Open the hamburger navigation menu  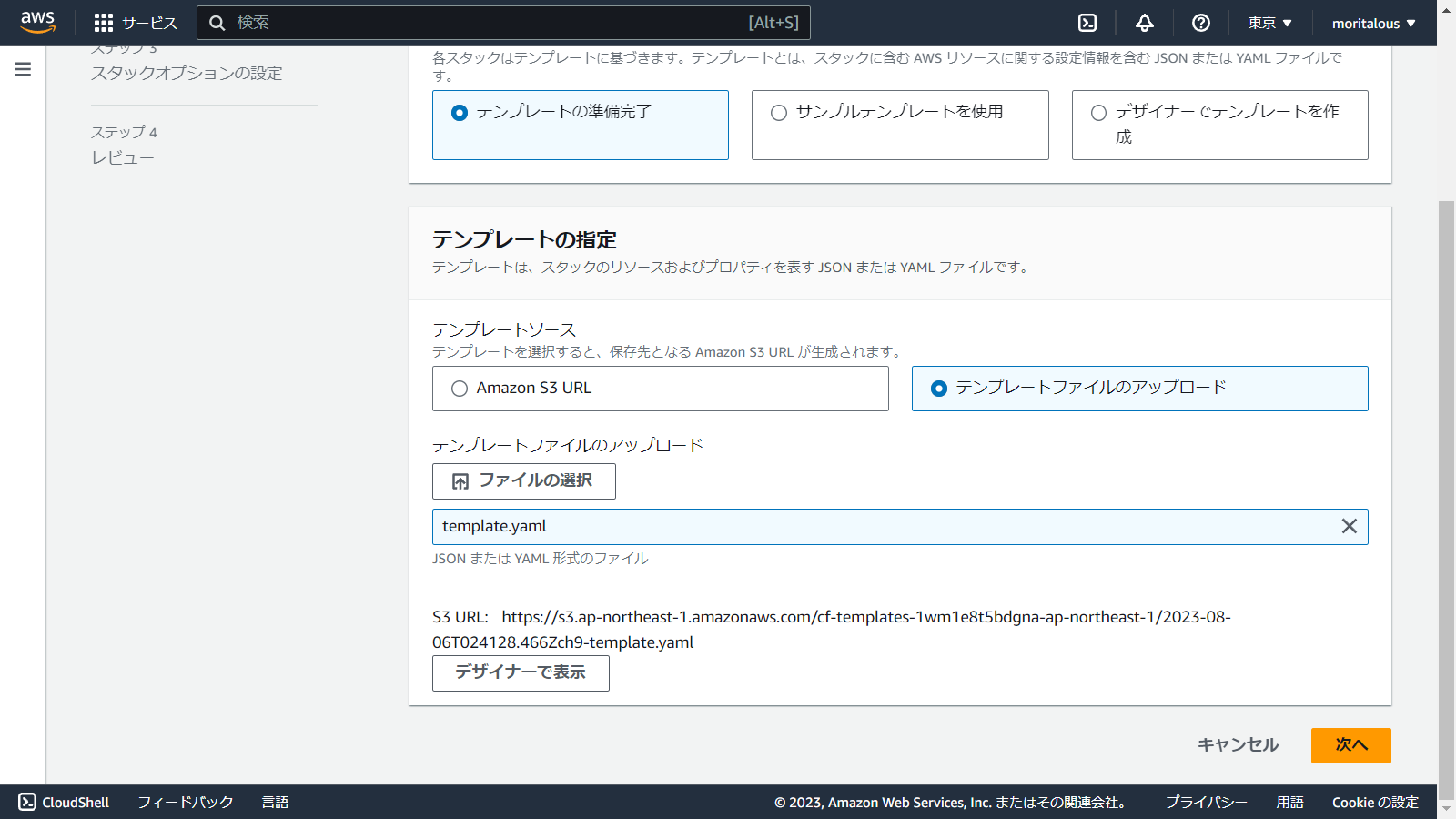tap(22, 67)
